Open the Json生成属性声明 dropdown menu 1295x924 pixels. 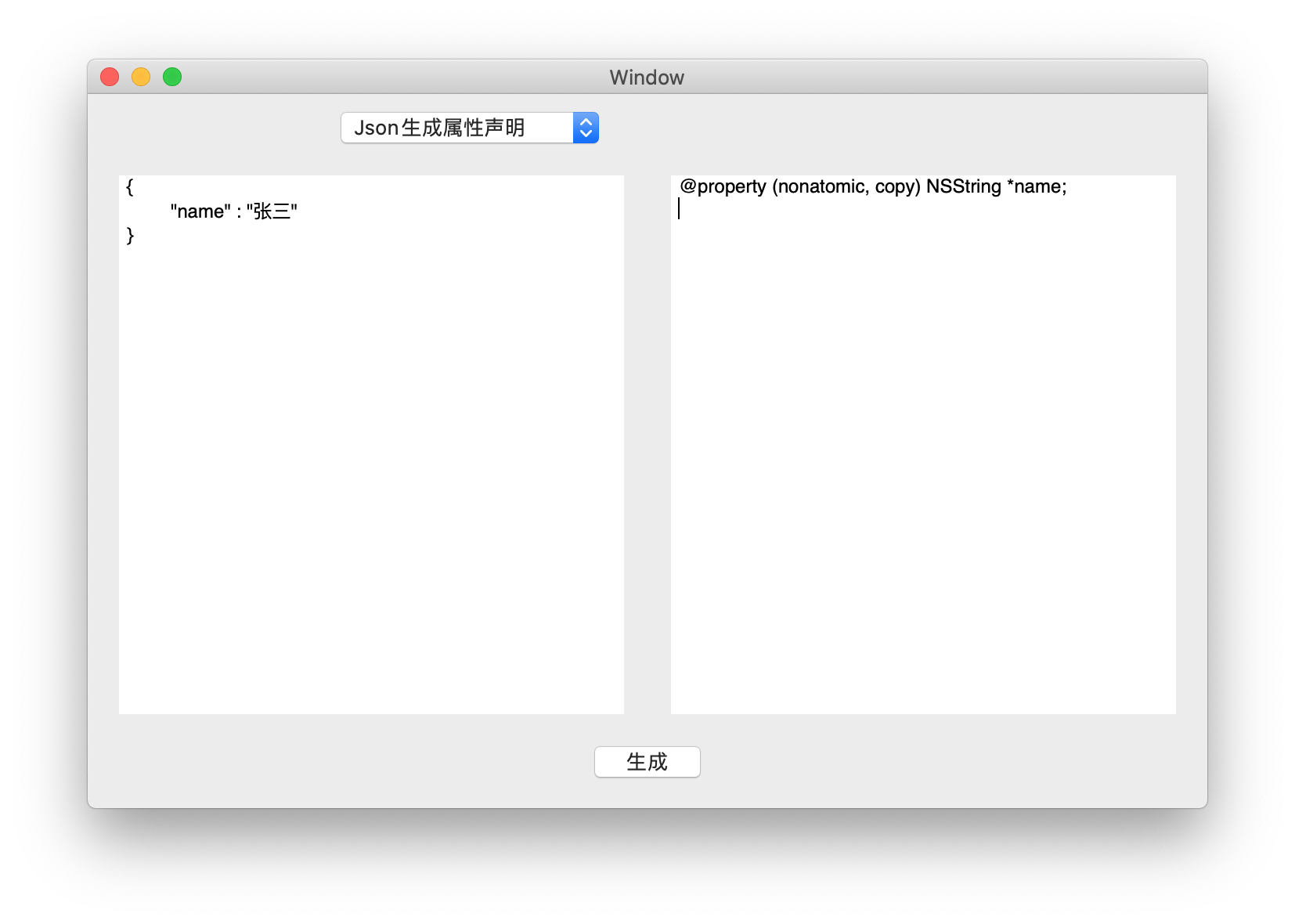coord(470,128)
